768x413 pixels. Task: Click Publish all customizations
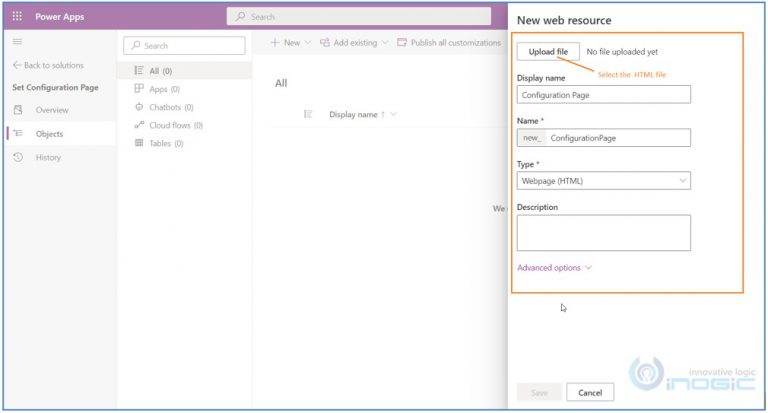click(x=449, y=43)
